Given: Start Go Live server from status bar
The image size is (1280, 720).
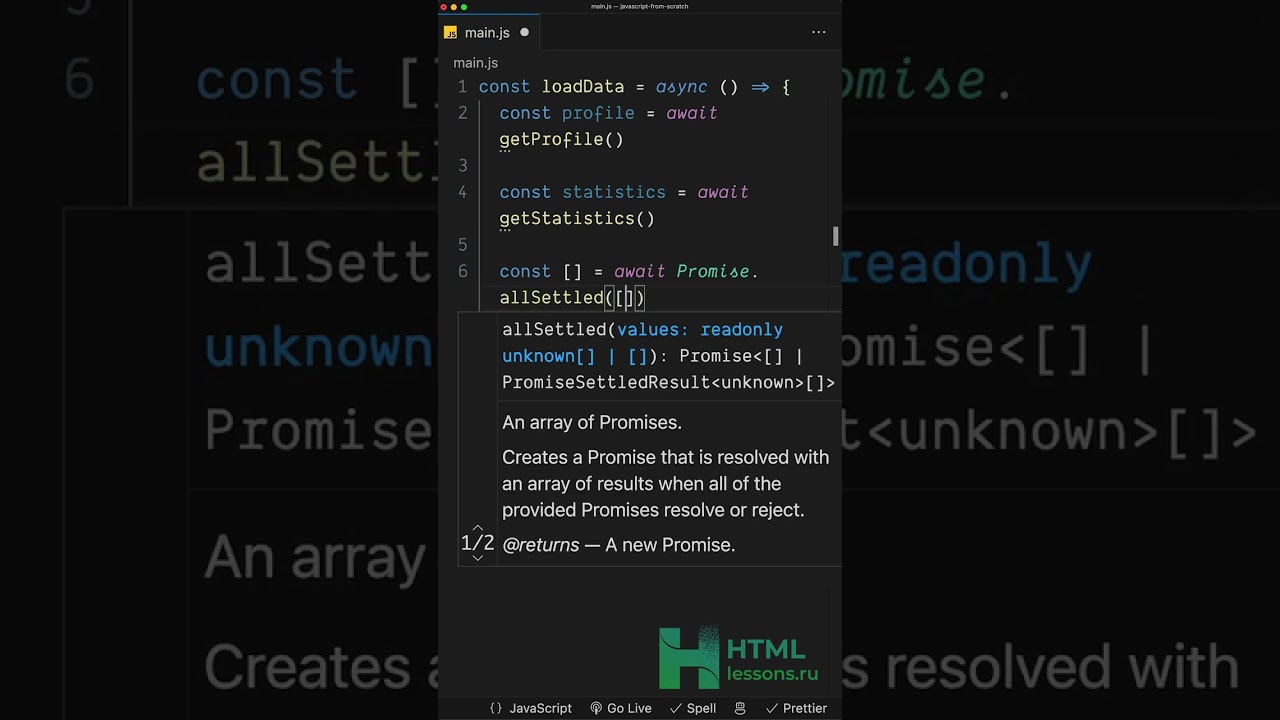Looking at the screenshot, I should coord(621,708).
